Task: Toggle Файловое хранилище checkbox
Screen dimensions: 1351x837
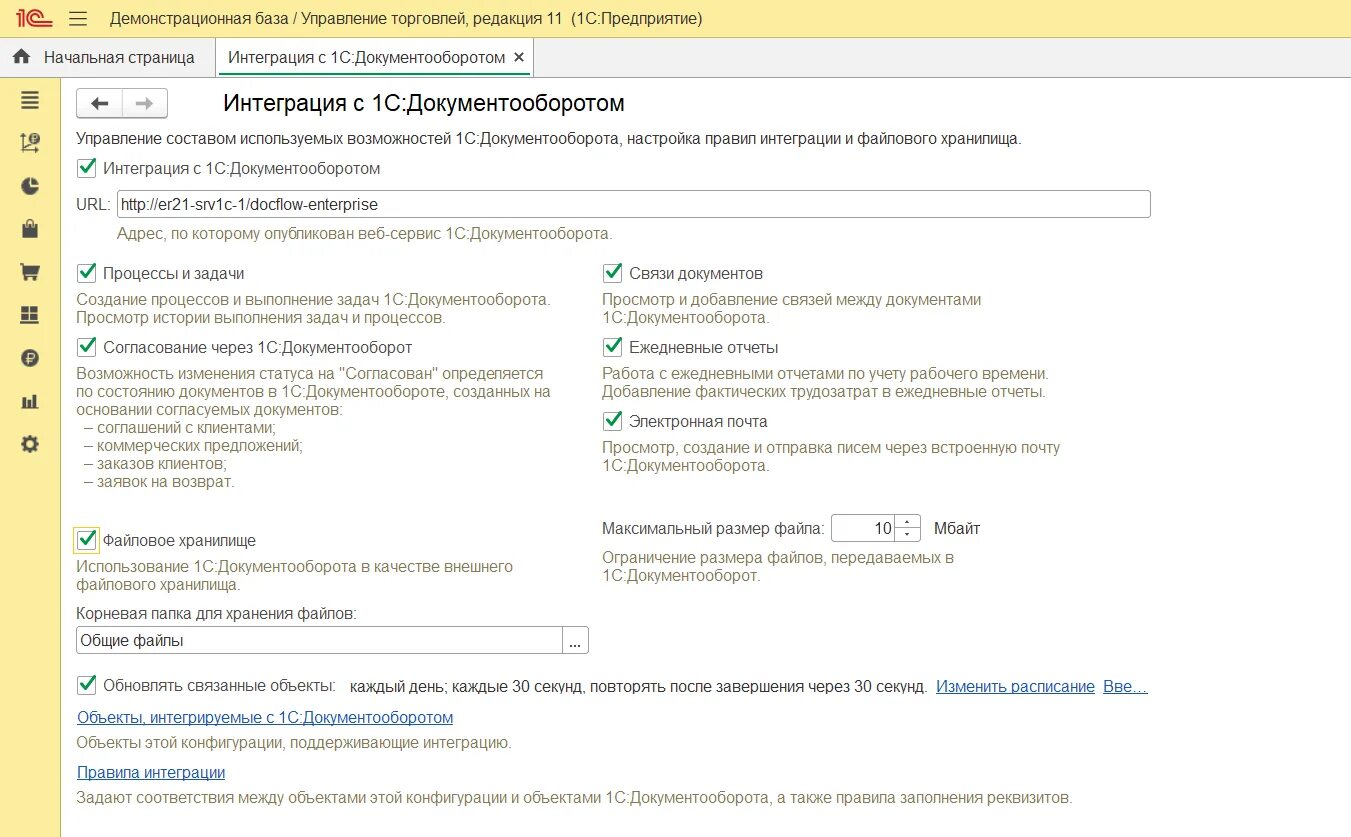Action: [87, 540]
